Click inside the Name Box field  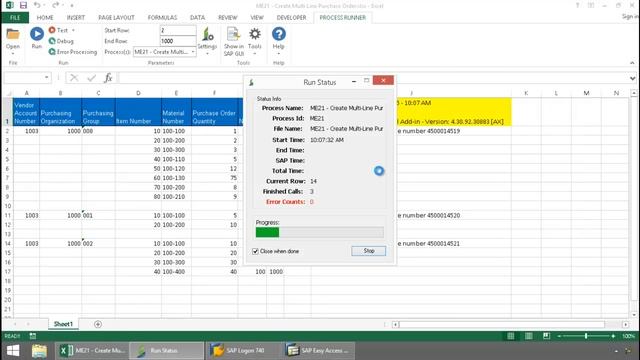point(24,78)
